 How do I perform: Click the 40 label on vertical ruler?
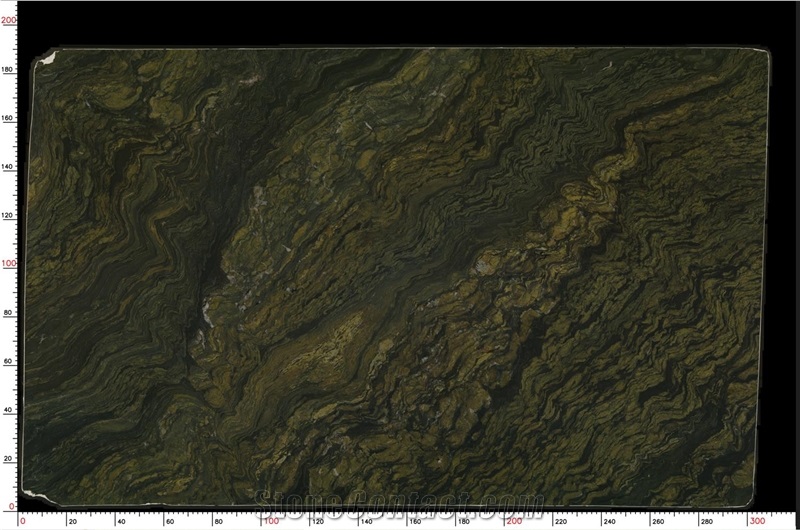(8, 410)
